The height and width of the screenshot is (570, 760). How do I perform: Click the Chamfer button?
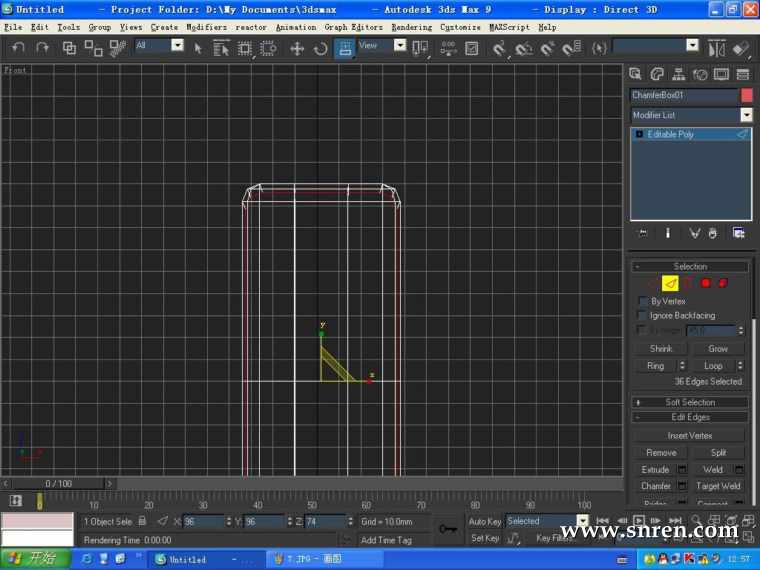pyautogui.click(x=656, y=486)
